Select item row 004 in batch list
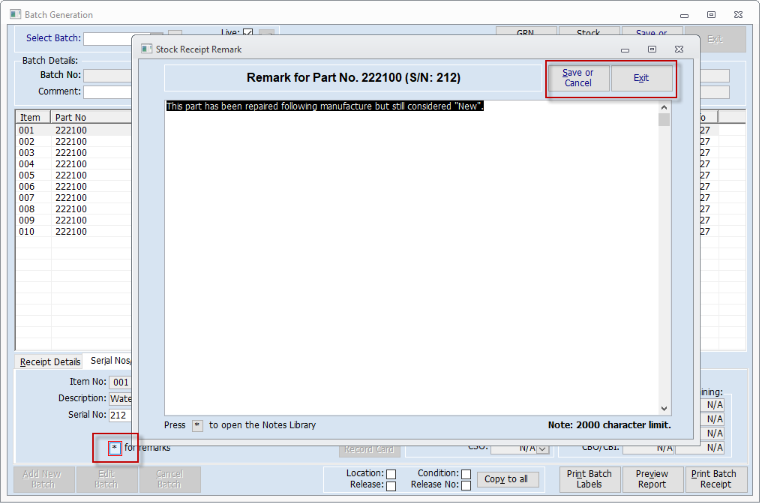Screen dimensions: 760x503 coord(73,164)
